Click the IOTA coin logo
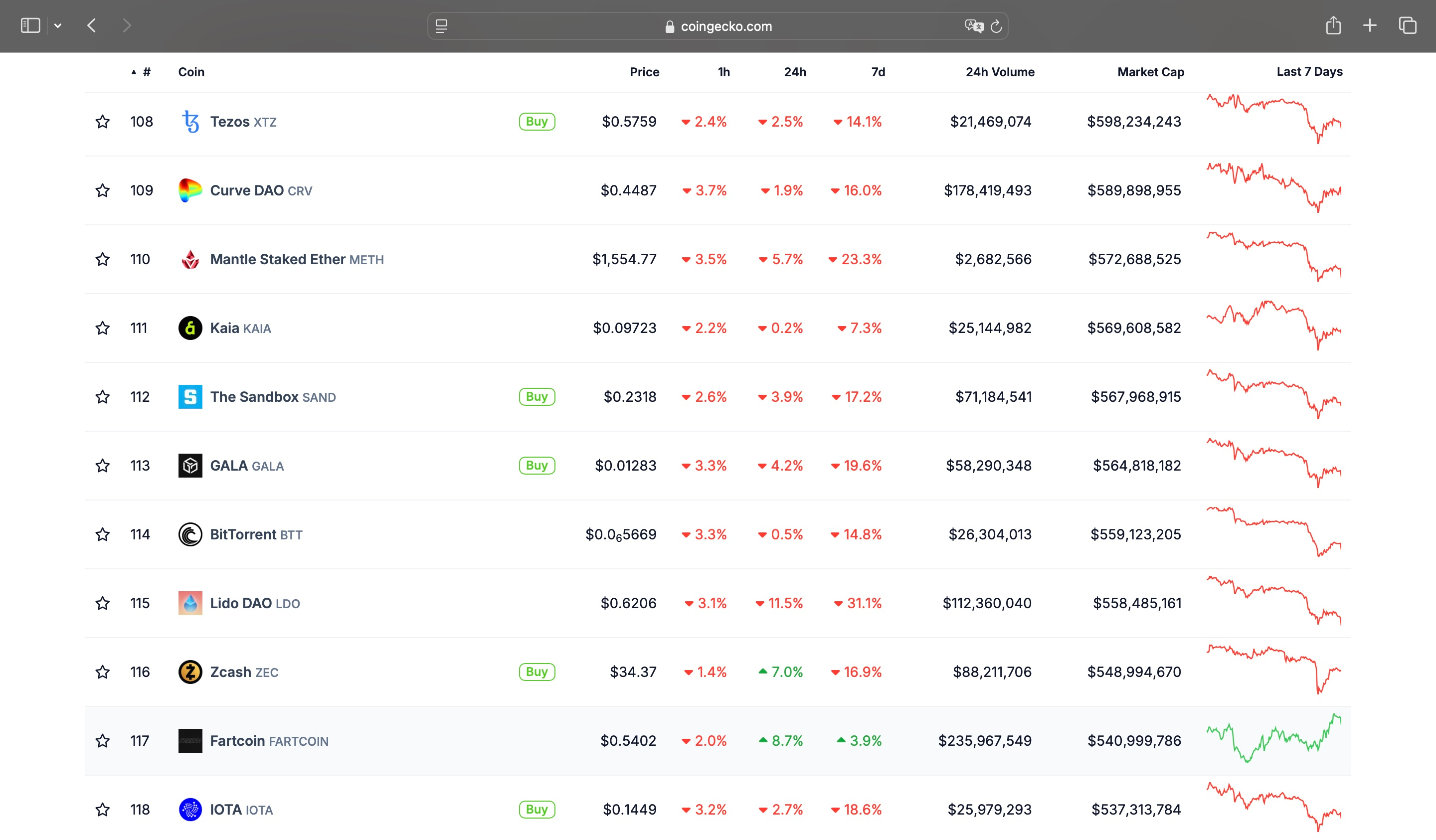This screenshot has height=840, width=1436. tap(190, 809)
